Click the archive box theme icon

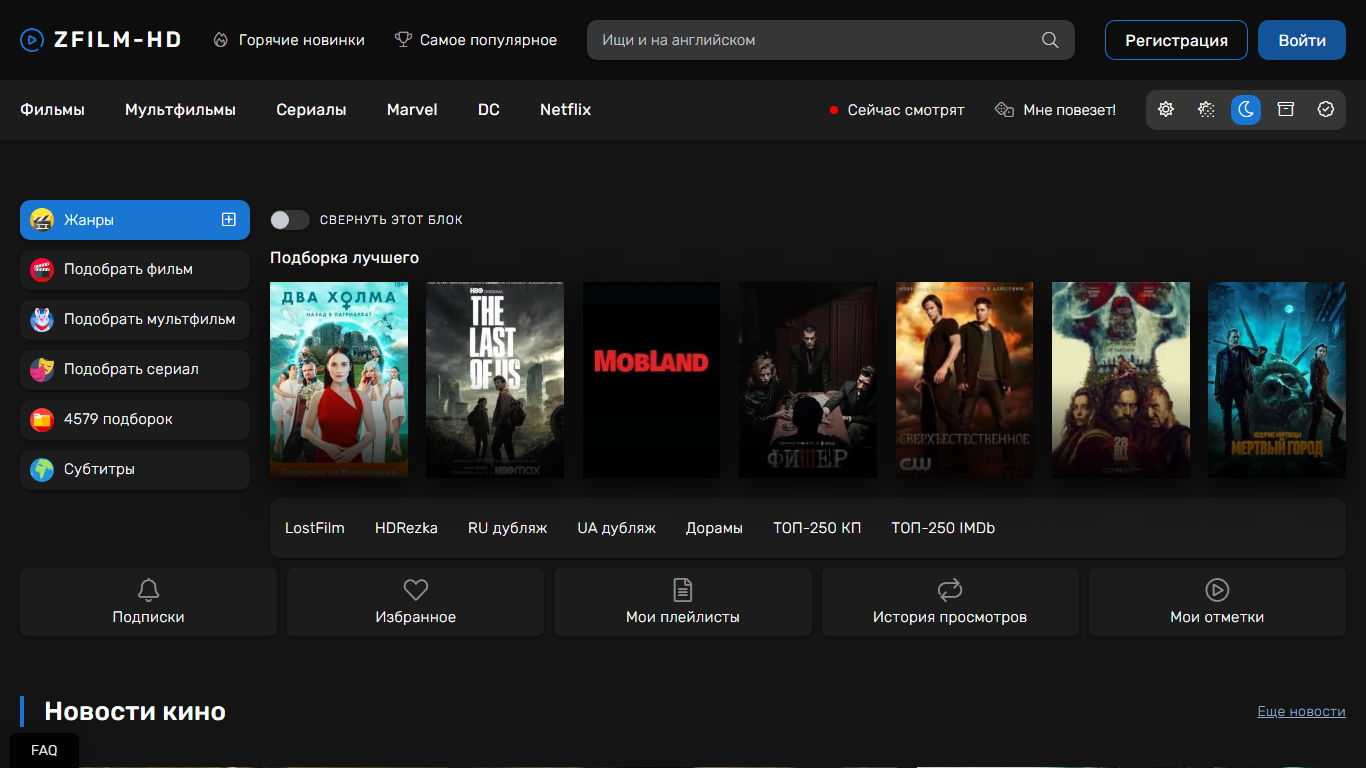coord(1286,110)
